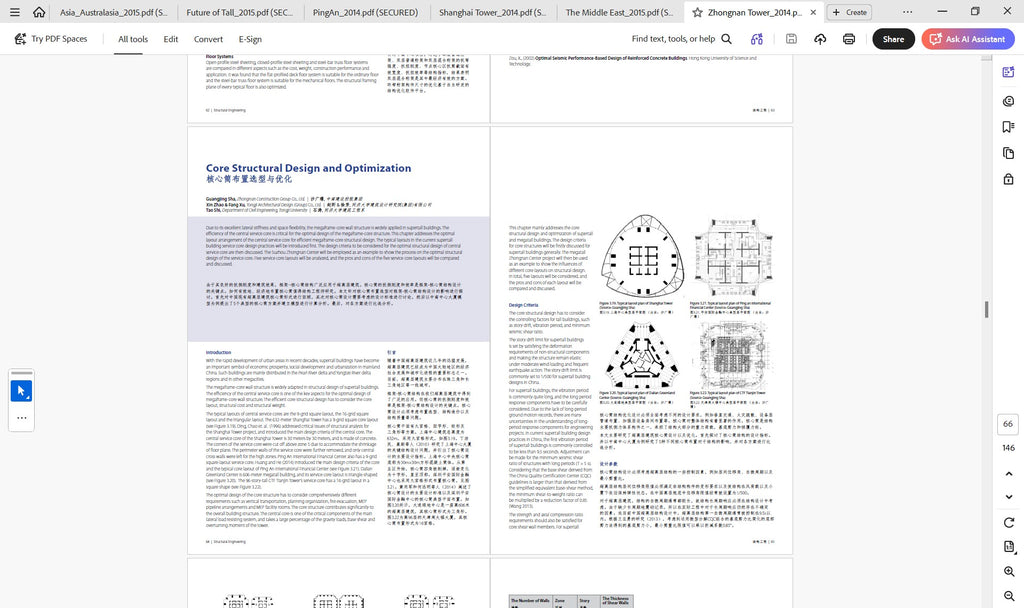Open the Convert menu

point(208,39)
